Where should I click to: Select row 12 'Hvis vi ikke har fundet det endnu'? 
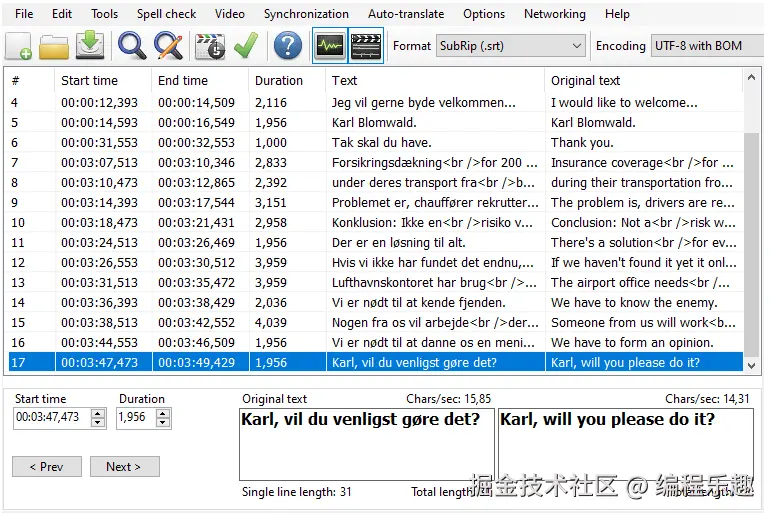pyautogui.click(x=376, y=263)
